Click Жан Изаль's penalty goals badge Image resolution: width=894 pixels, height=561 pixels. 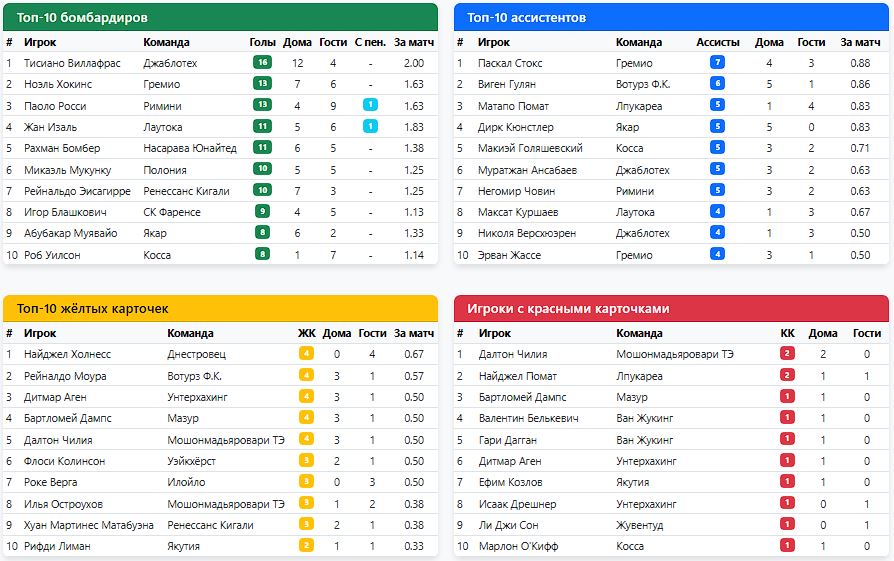[370, 126]
